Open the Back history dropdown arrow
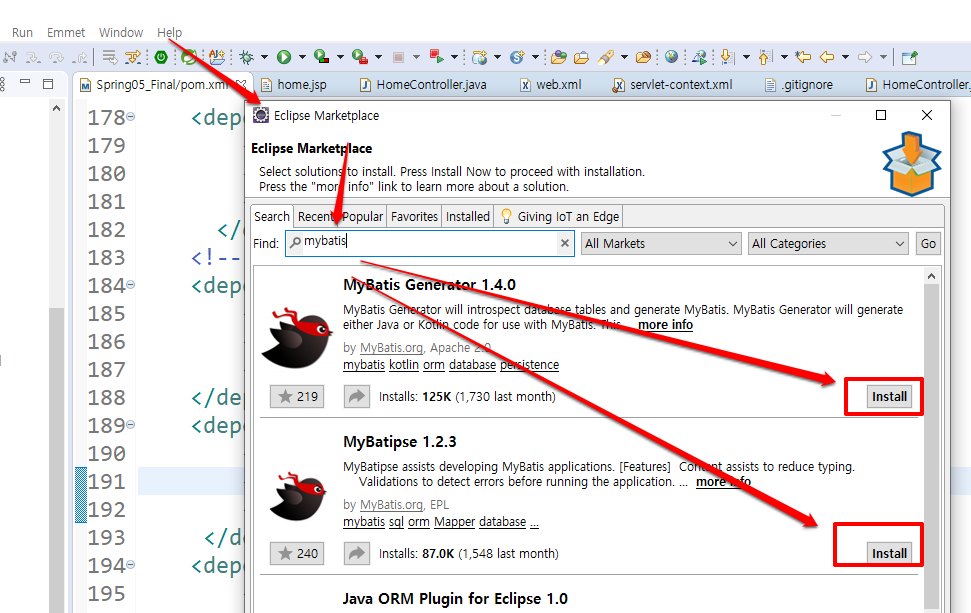 pos(845,58)
